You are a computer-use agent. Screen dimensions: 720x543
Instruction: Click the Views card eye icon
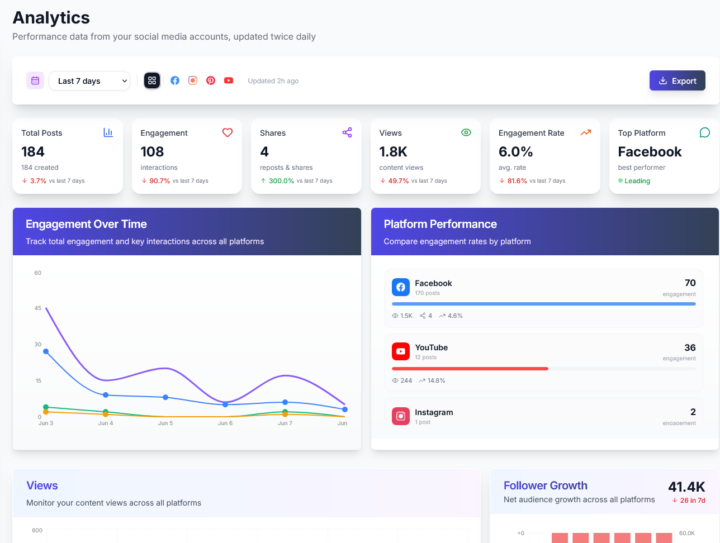point(466,133)
